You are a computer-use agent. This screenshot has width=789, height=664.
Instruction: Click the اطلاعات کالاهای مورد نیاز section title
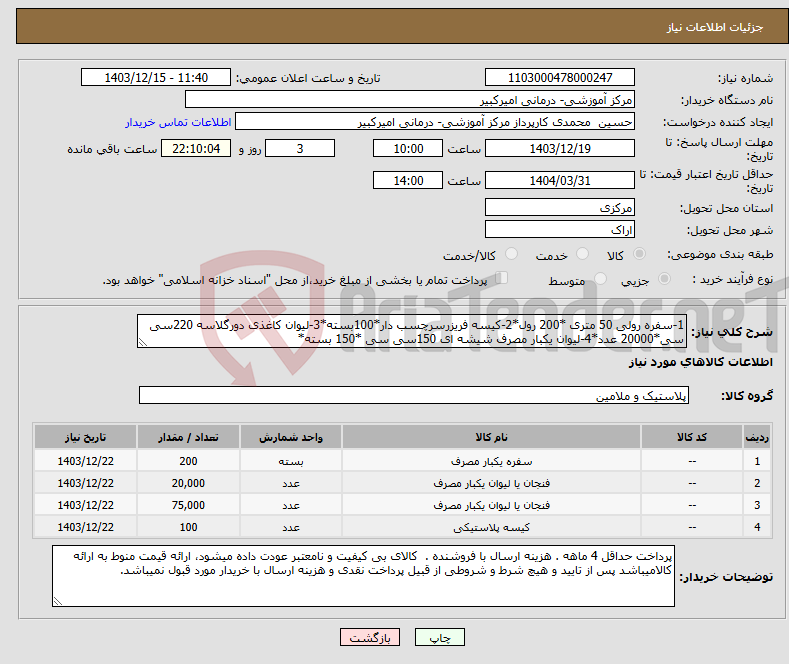click(x=700, y=362)
